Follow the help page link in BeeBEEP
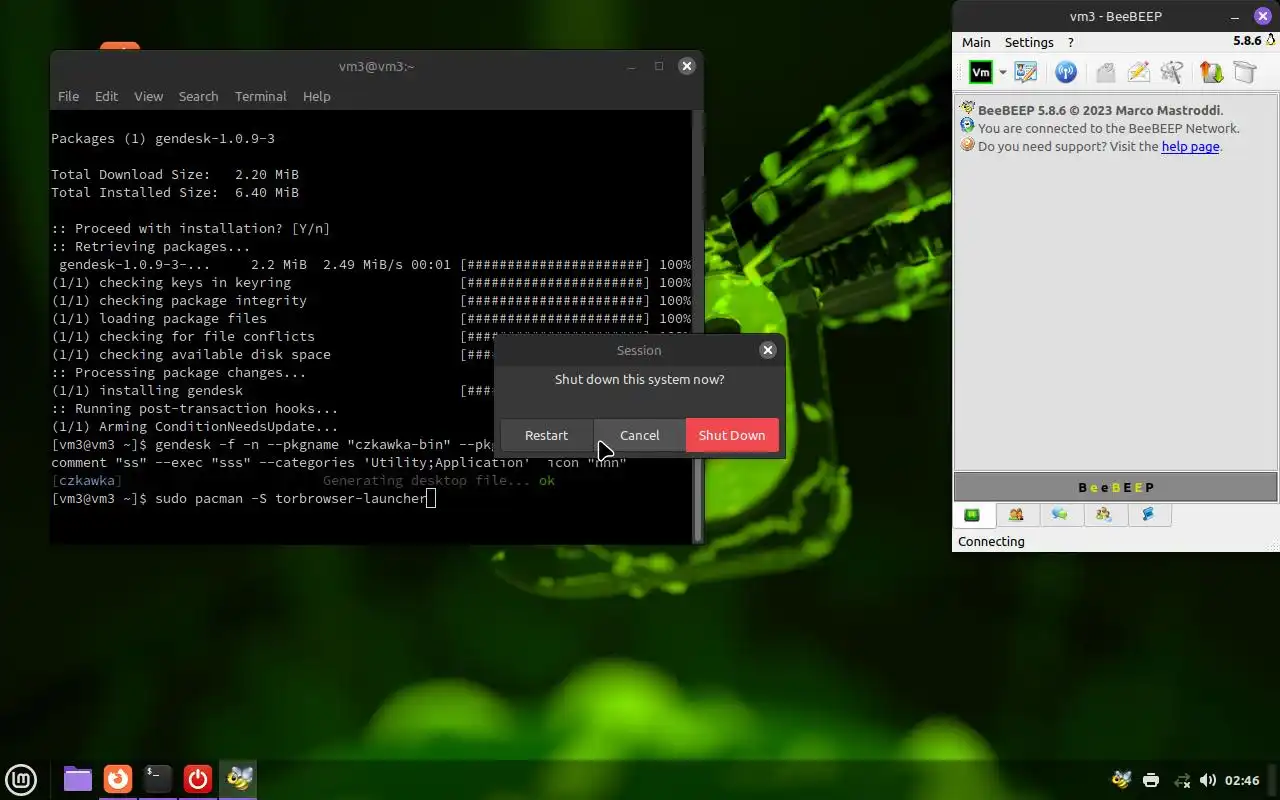The height and width of the screenshot is (800, 1280). pos(1190,146)
